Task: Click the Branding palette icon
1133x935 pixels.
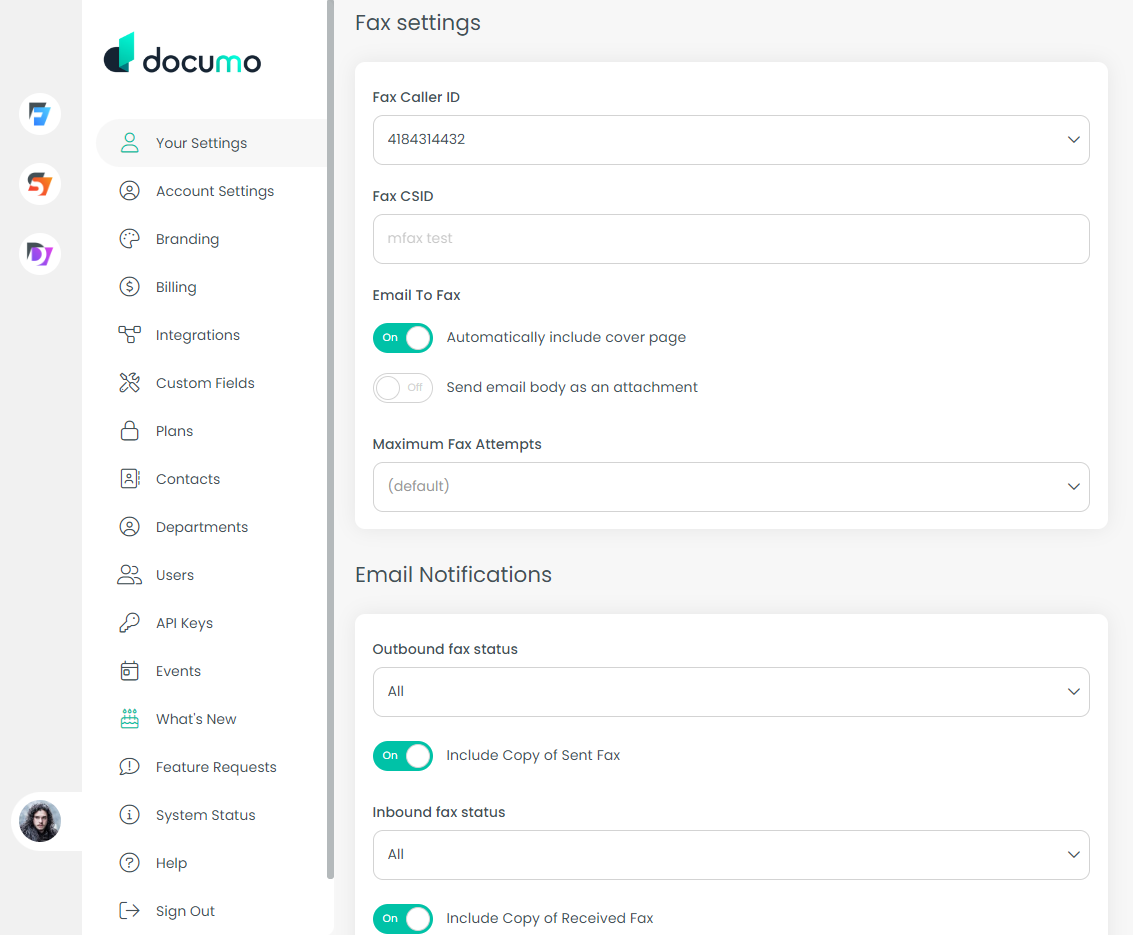Action: (x=129, y=239)
